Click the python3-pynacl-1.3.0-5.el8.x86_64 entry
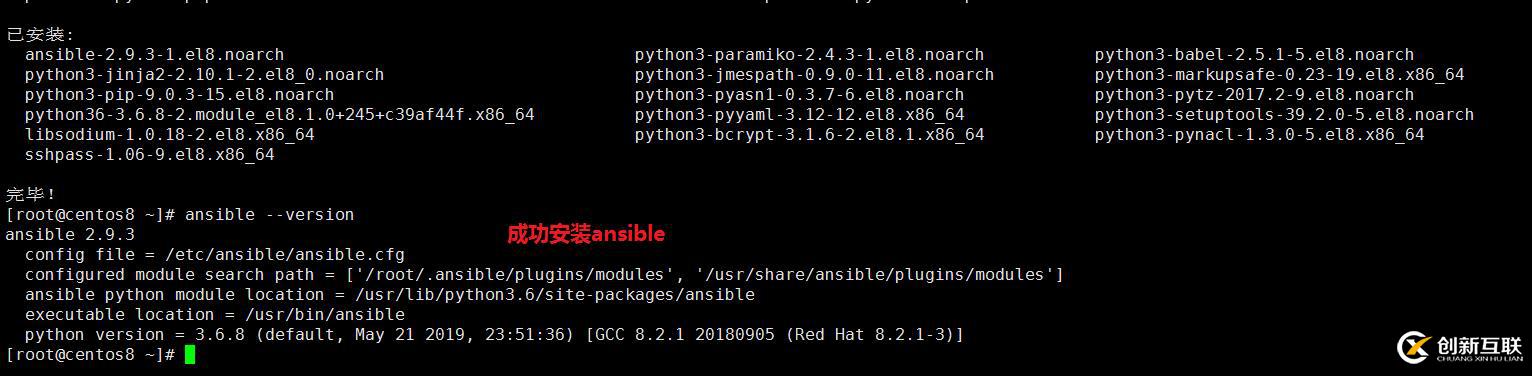 1259,135
